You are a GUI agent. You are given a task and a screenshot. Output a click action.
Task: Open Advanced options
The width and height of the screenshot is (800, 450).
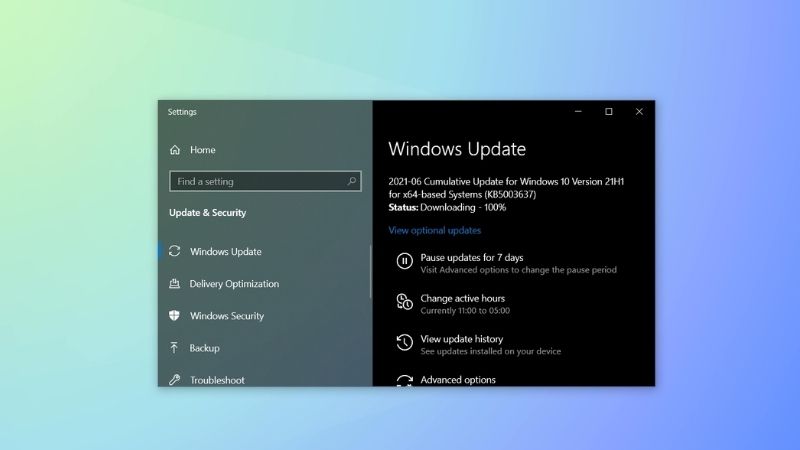458,380
